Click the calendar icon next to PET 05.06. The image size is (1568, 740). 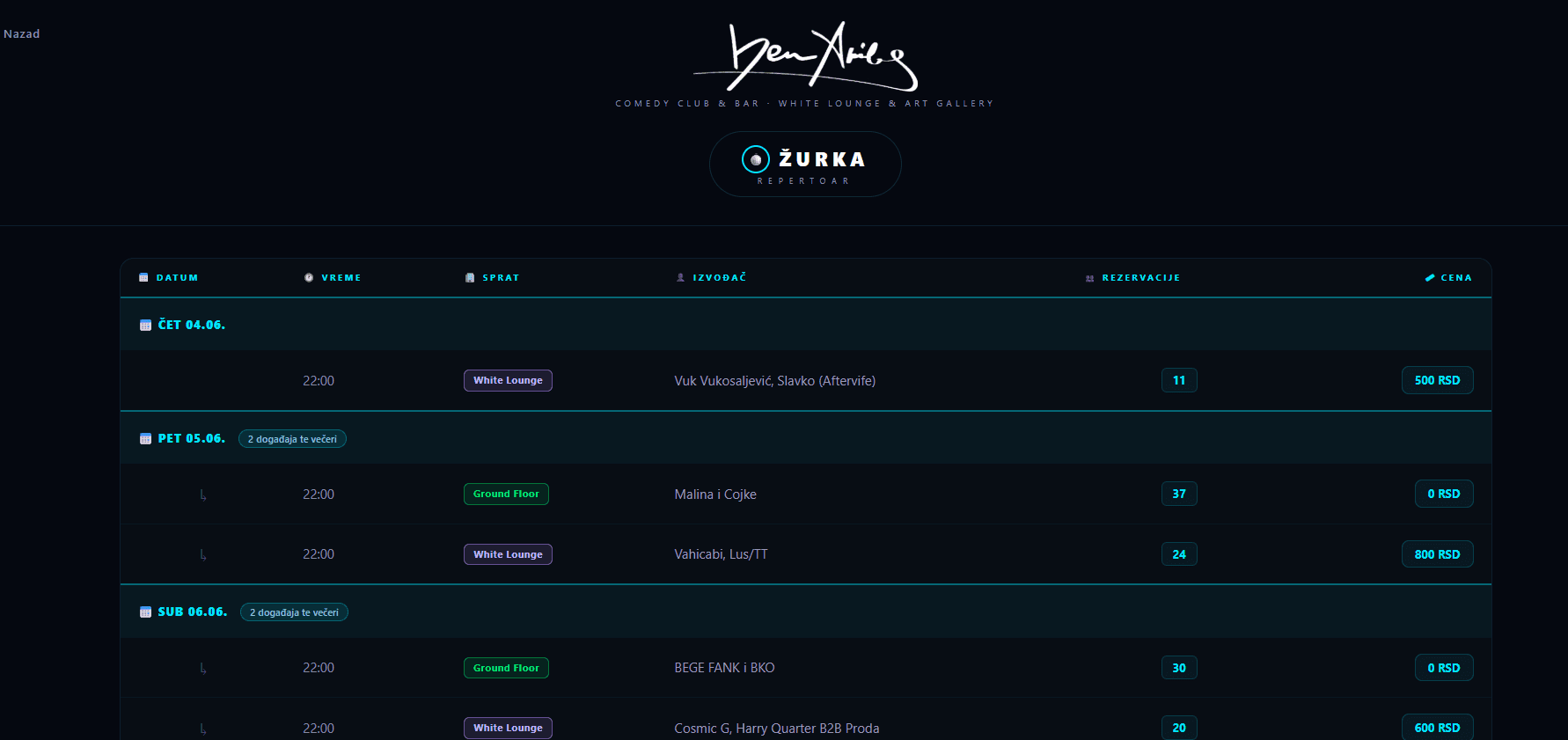146,439
